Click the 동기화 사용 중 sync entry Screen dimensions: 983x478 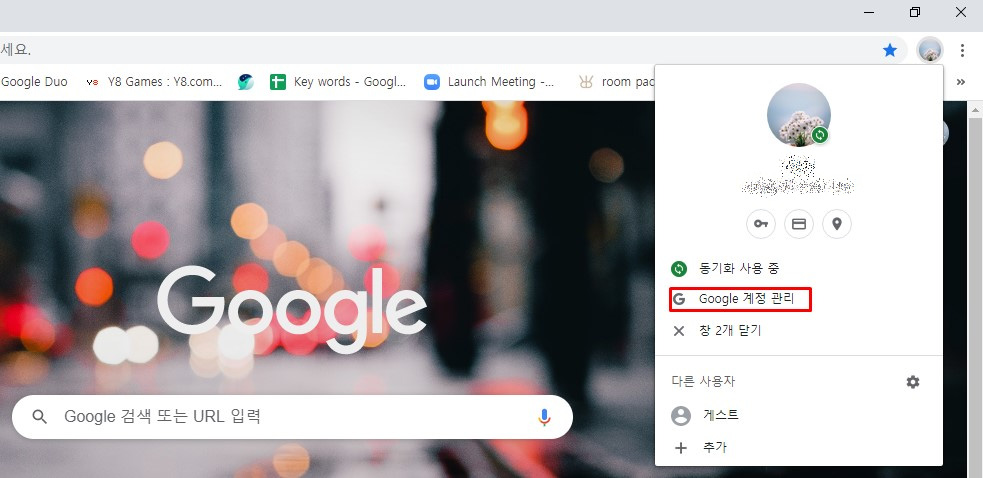799,268
